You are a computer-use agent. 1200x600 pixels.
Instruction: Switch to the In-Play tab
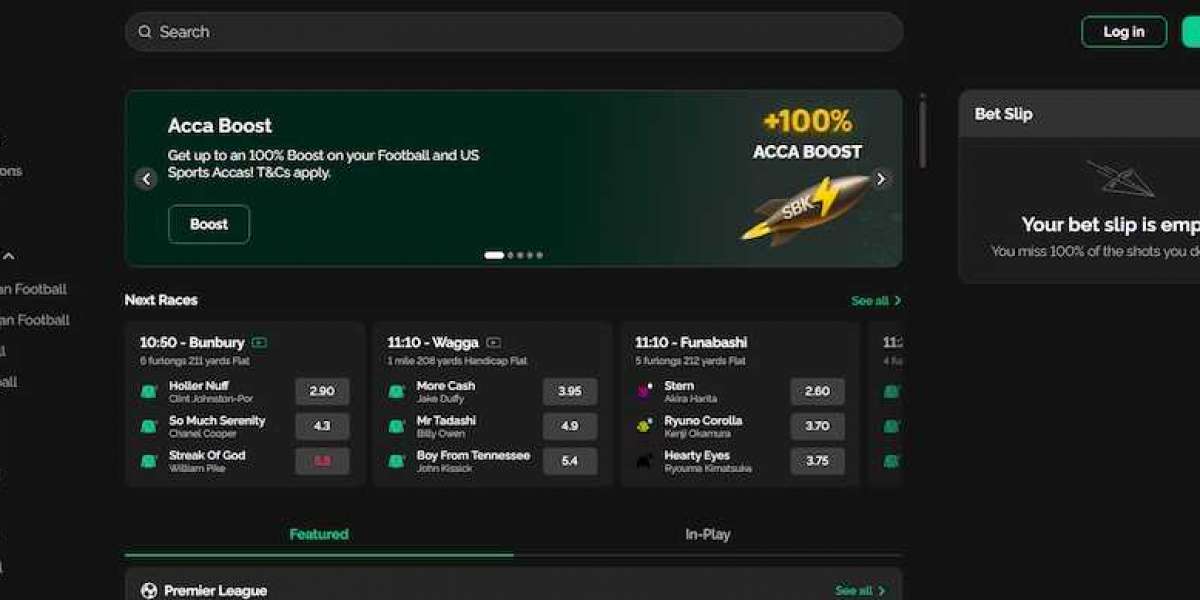click(x=707, y=534)
